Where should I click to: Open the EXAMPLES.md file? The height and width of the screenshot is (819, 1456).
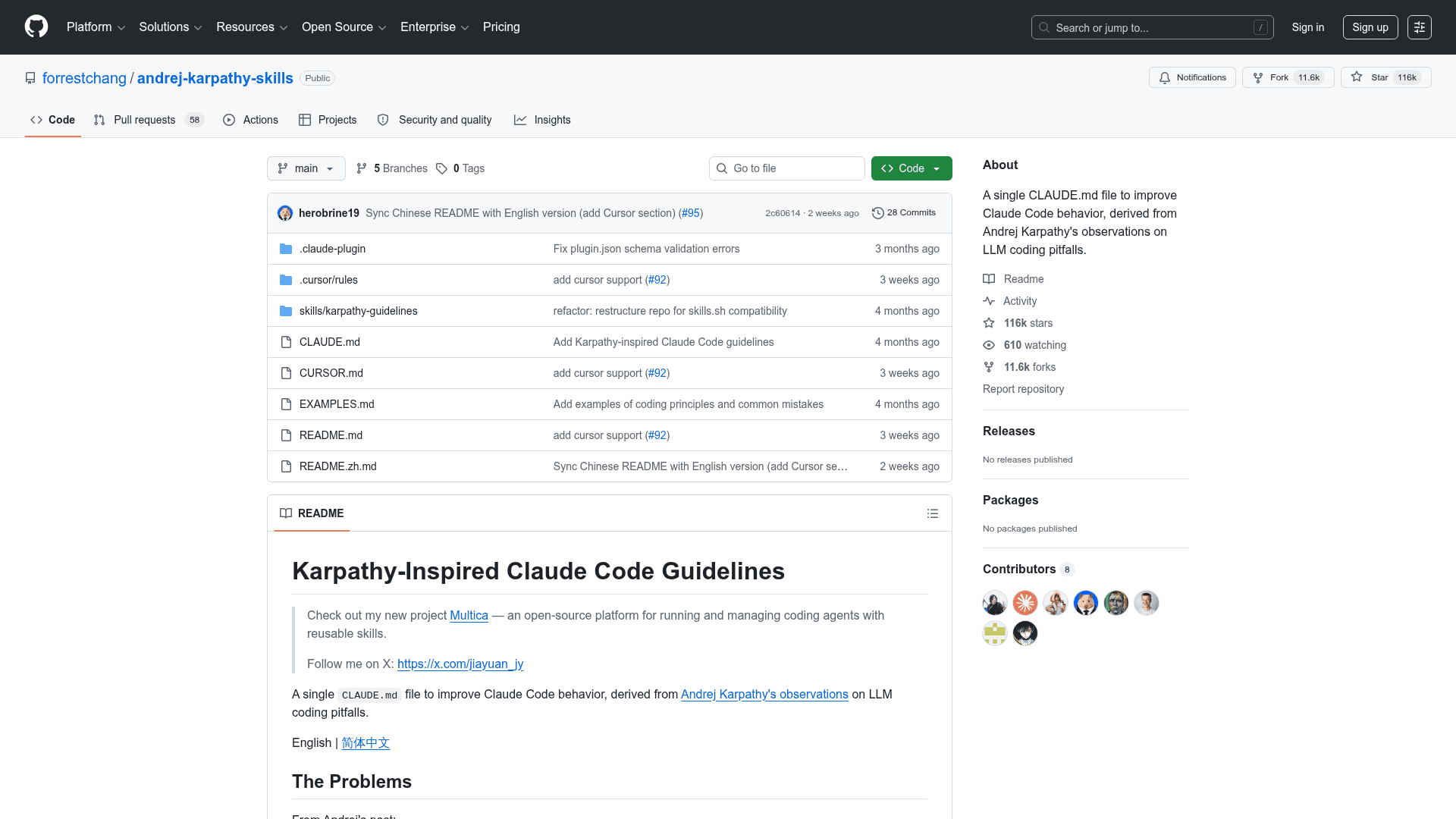click(x=337, y=404)
